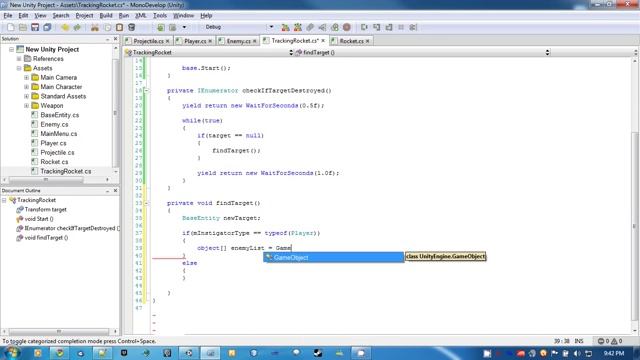This screenshot has height=360, width=640.
Task: Fold the checkIfTargetDestroyed method in gutter
Action: tap(147, 91)
